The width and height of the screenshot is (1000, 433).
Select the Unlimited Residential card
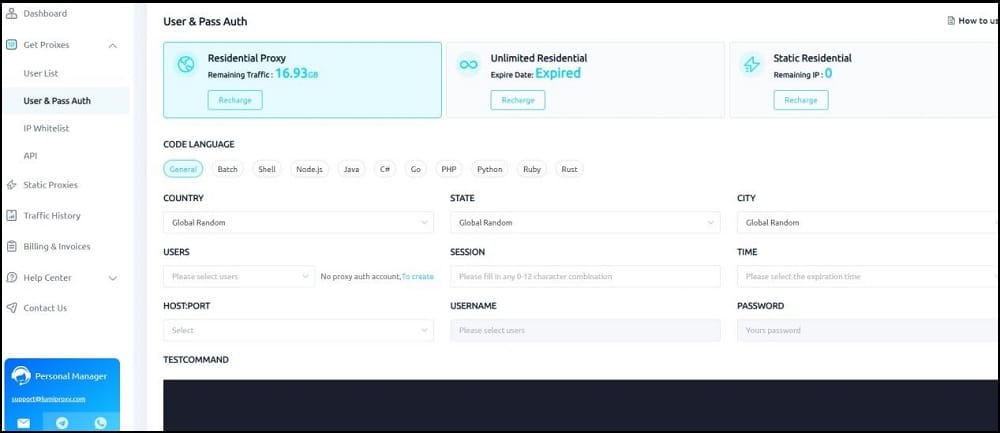(x=585, y=80)
